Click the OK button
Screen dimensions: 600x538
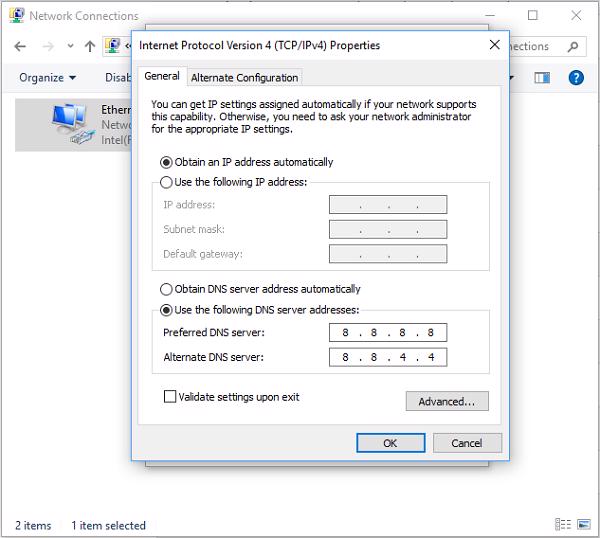coord(390,442)
